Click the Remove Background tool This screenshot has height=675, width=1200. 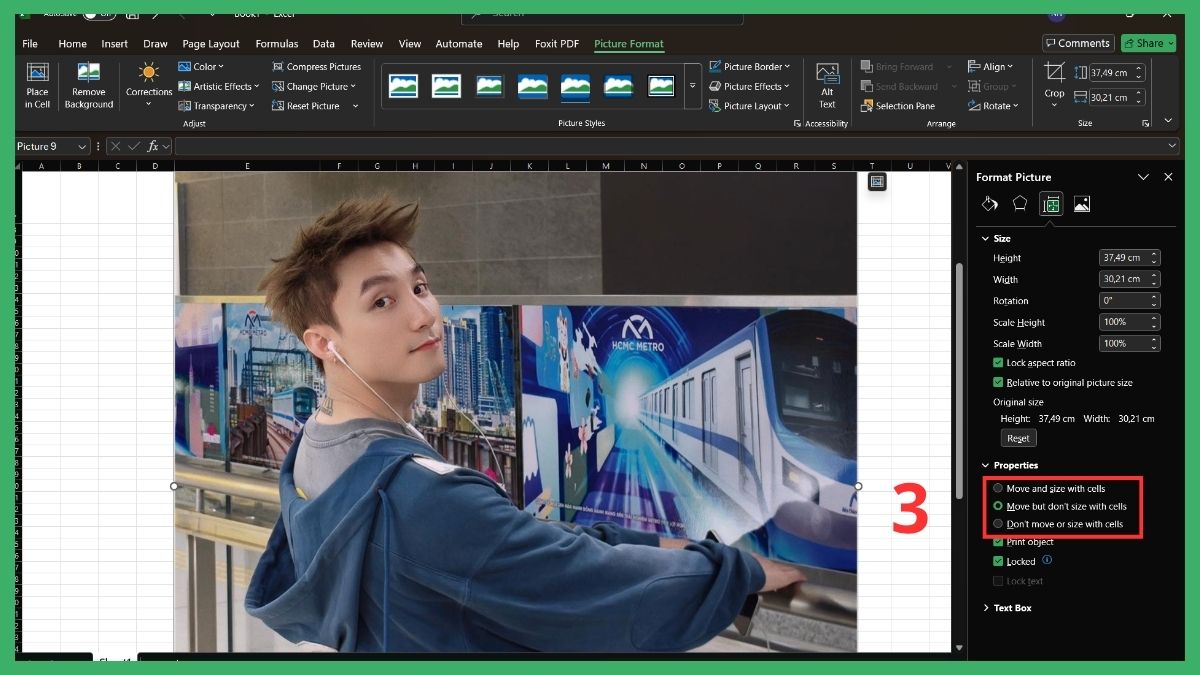pos(88,86)
